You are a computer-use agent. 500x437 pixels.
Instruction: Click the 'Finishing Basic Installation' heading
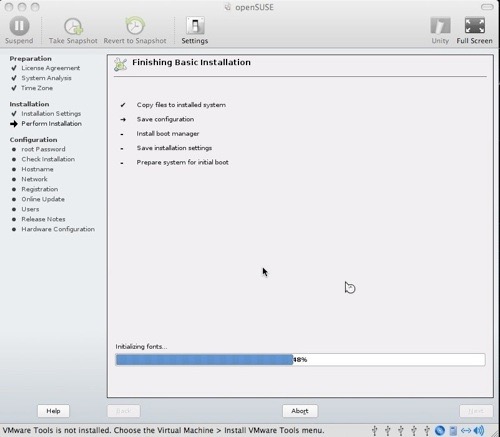pos(191,62)
